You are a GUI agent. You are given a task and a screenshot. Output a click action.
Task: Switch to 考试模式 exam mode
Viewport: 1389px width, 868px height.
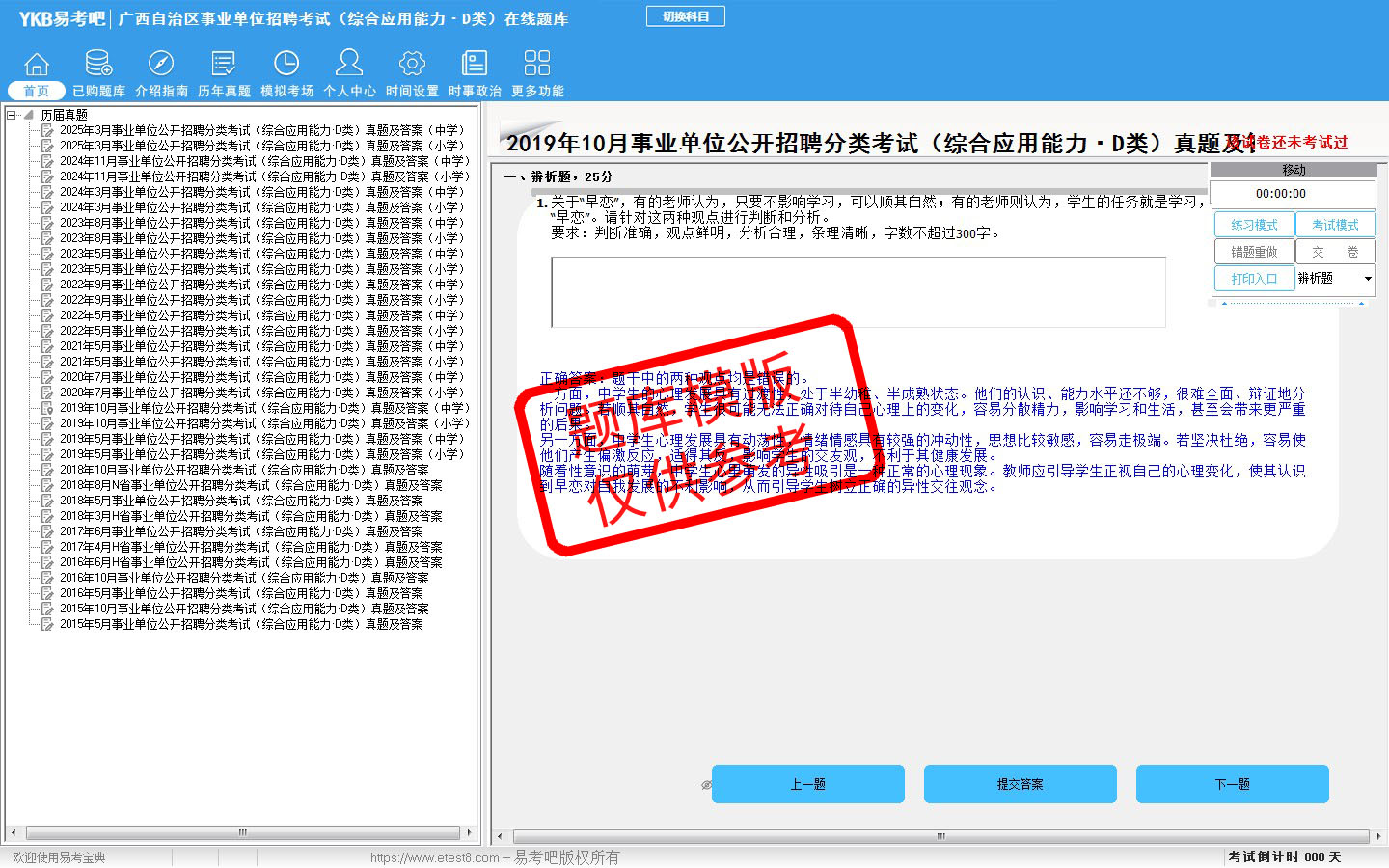click(x=1335, y=225)
